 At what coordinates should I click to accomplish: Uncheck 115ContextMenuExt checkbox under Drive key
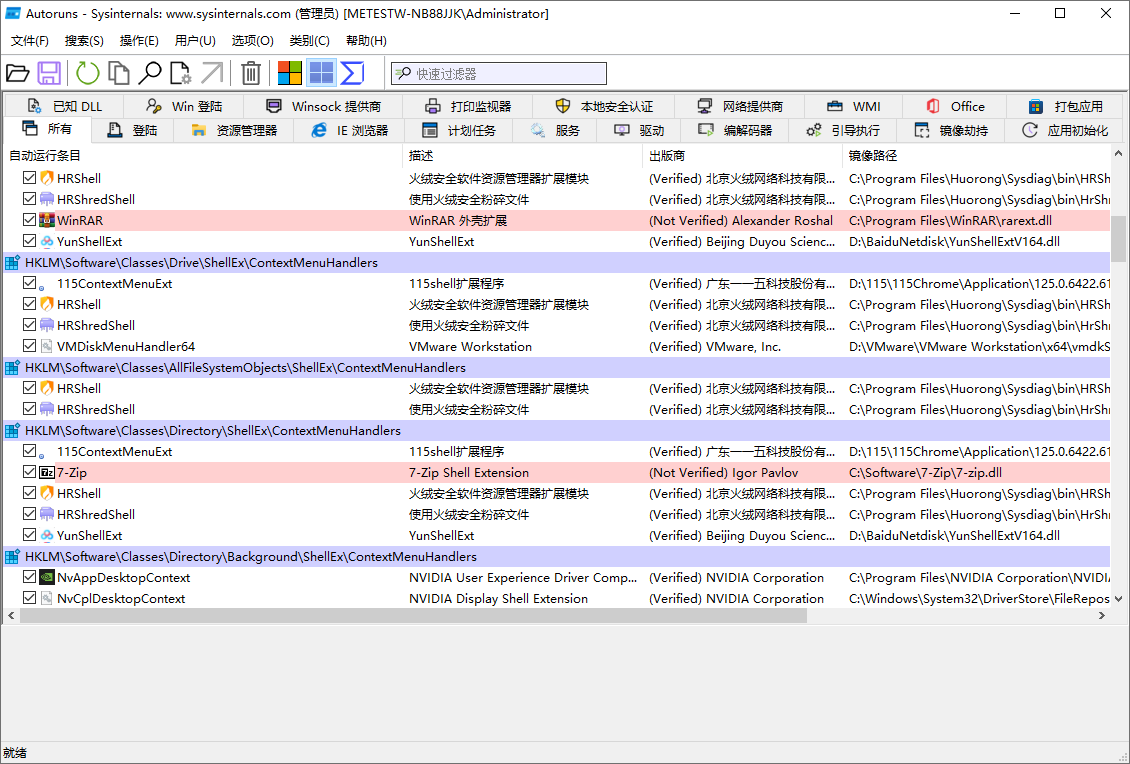(x=30, y=283)
